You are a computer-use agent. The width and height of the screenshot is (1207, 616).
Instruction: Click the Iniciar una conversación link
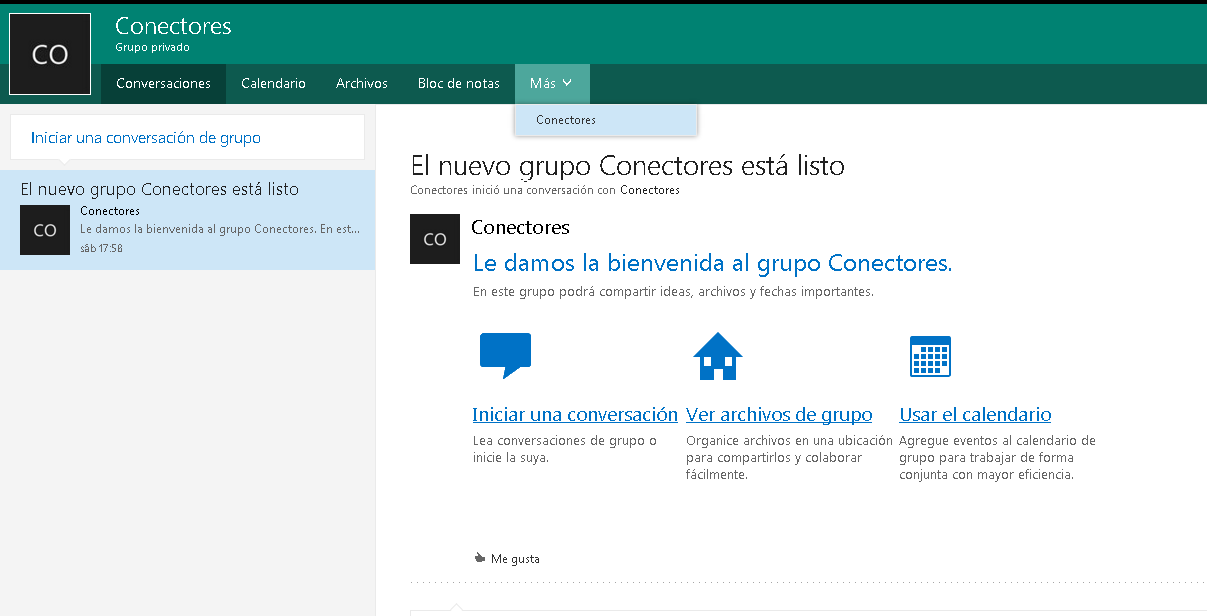pyautogui.click(x=574, y=414)
